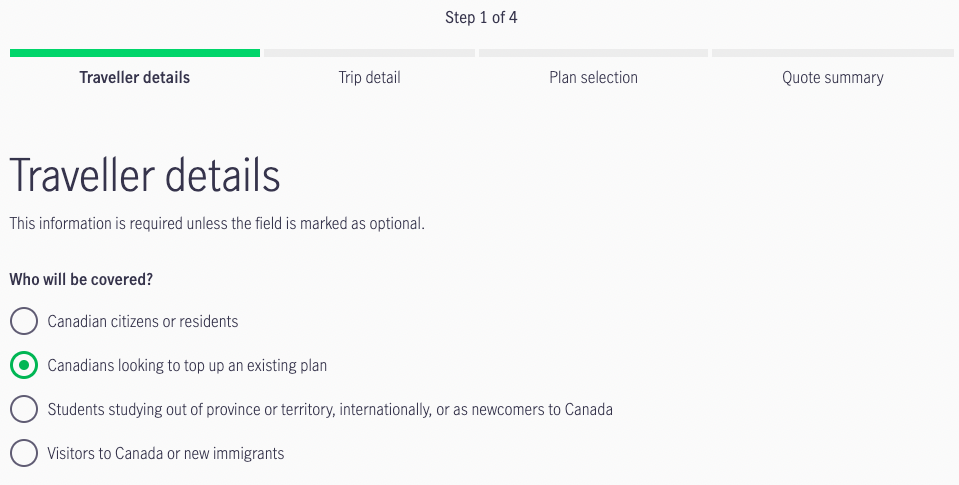Click the required information notice text

(x=217, y=223)
